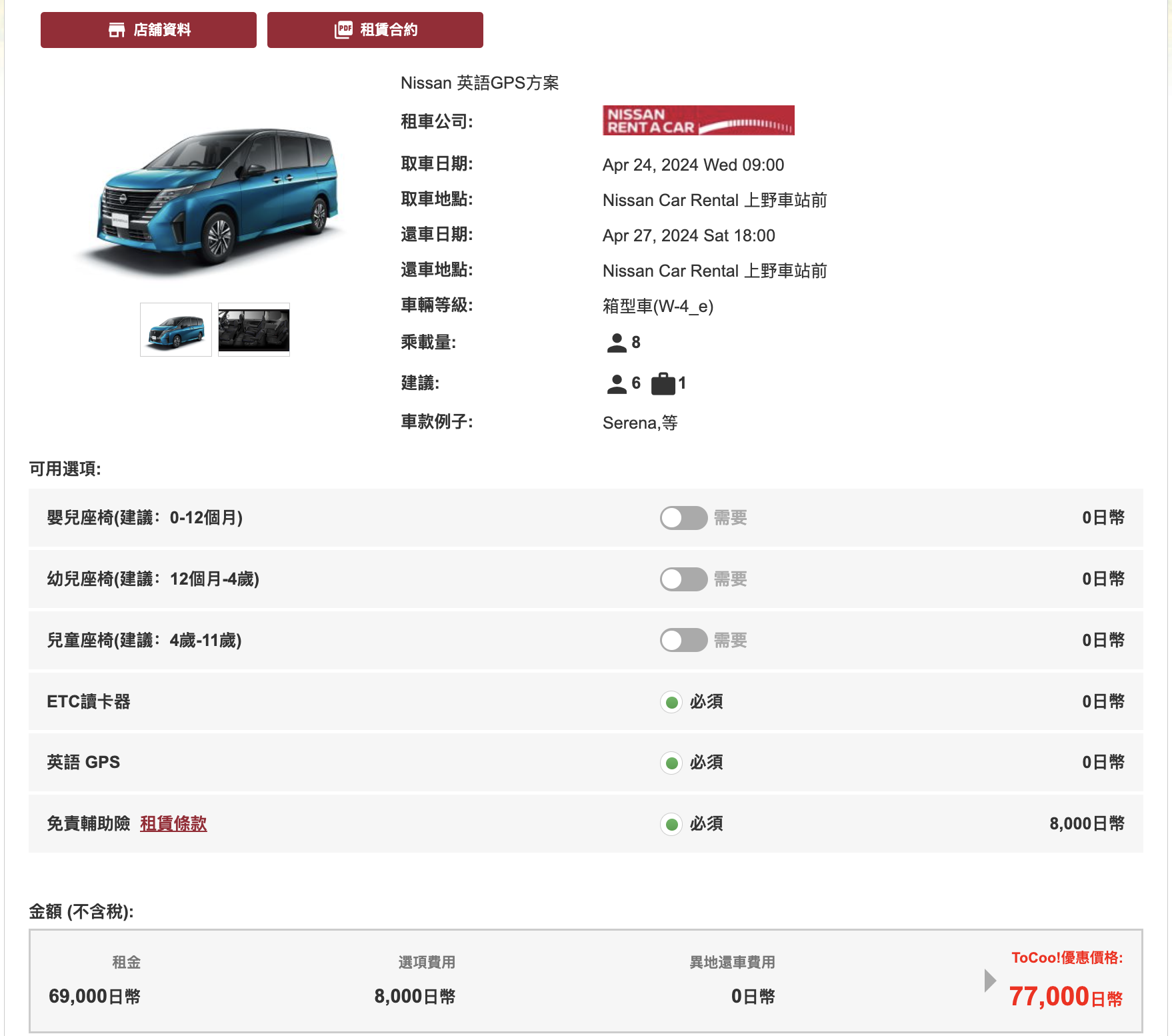Open the 租賃合約 rental contract PDF button
The image size is (1172, 1036).
tap(375, 30)
